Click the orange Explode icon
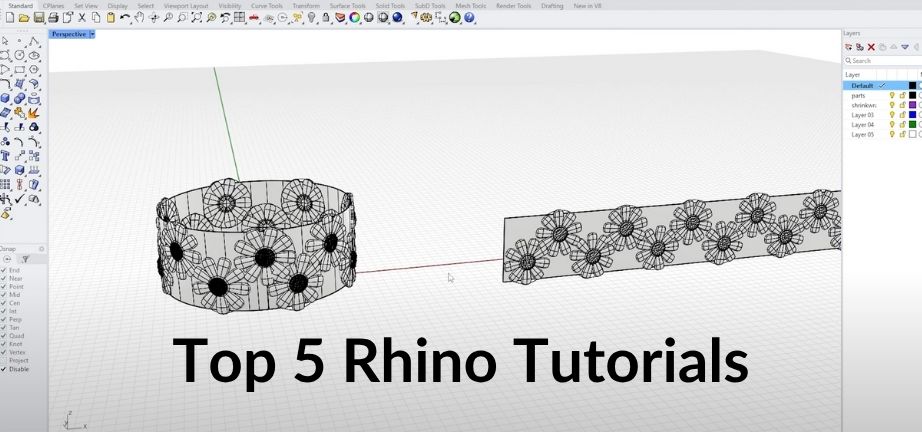The height and width of the screenshot is (432, 922). click(x=34, y=112)
